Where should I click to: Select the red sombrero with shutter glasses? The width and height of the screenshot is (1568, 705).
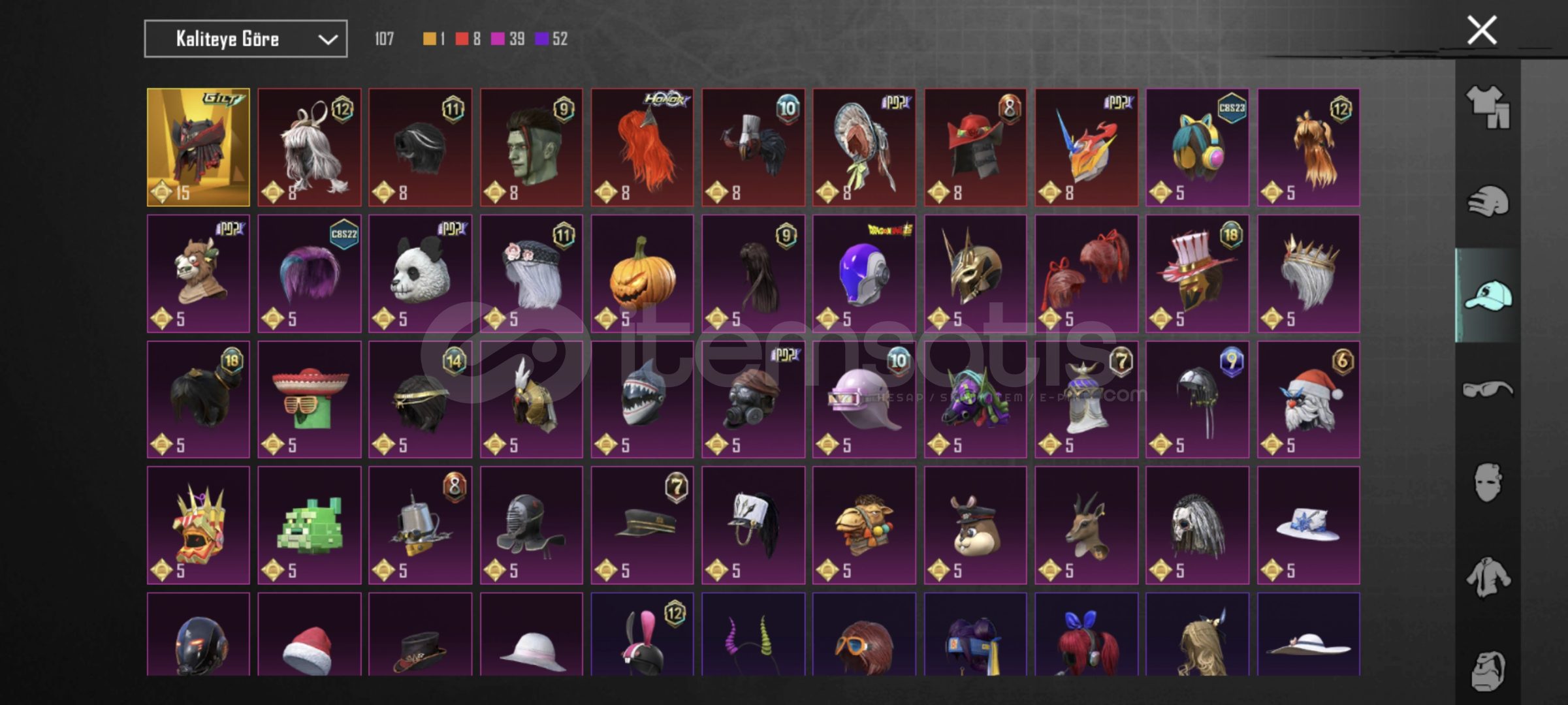tap(309, 399)
